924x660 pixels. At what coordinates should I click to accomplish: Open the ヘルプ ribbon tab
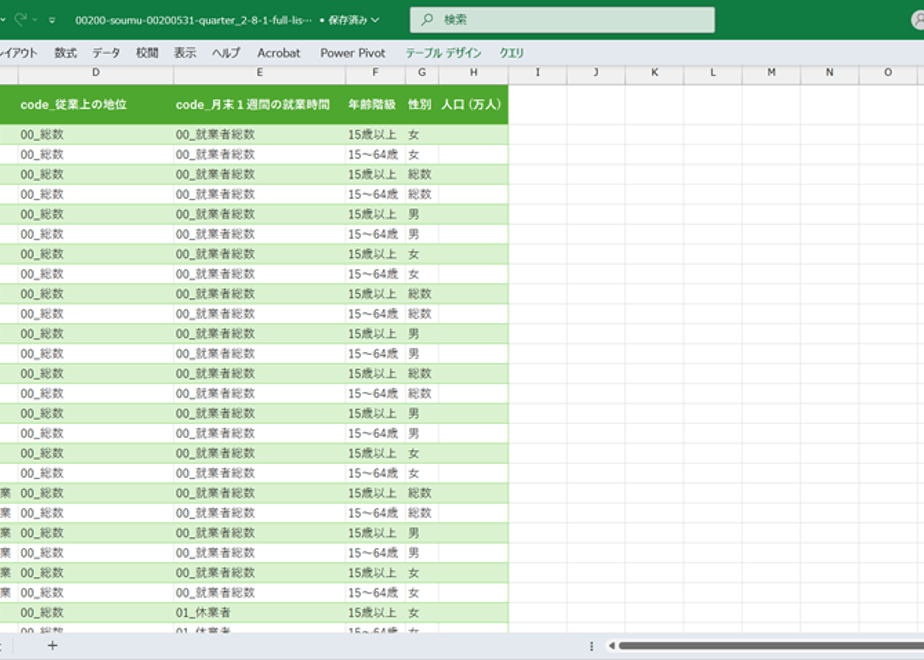tap(226, 53)
